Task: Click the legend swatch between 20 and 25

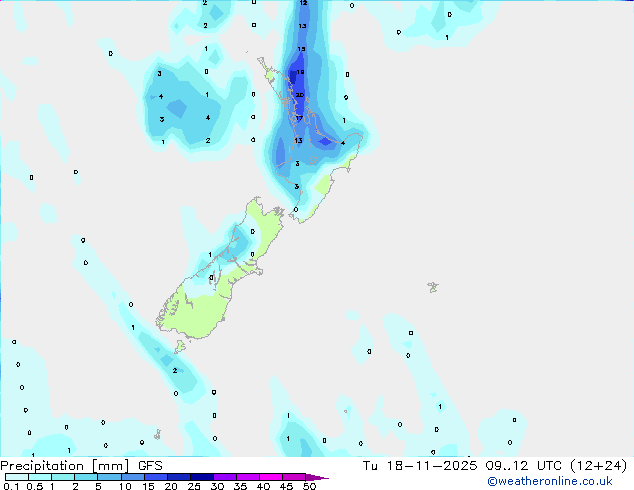Action: [179, 477]
